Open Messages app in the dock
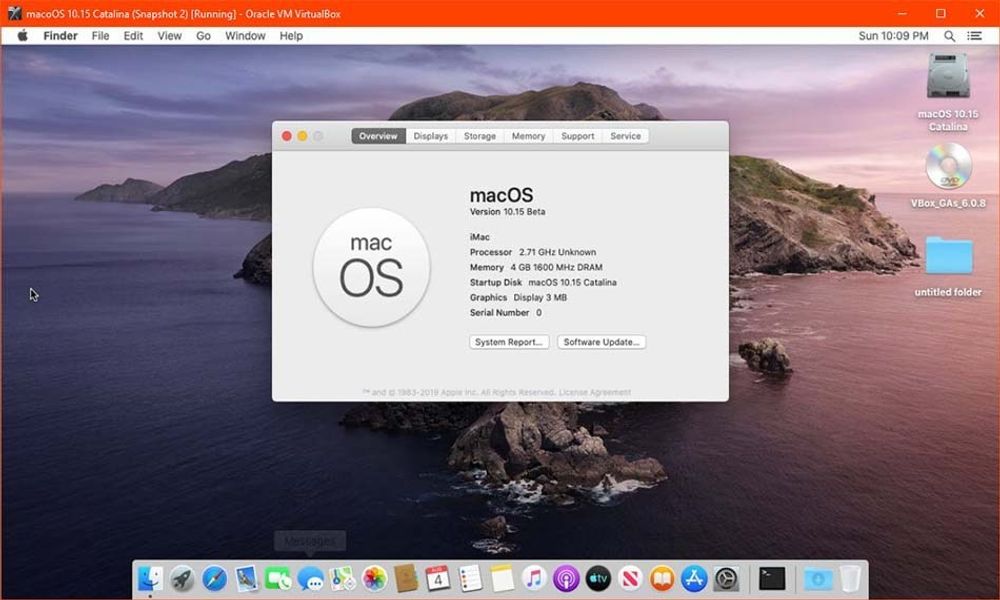The width and height of the screenshot is (1000, 600). click(x=311, y=579)
